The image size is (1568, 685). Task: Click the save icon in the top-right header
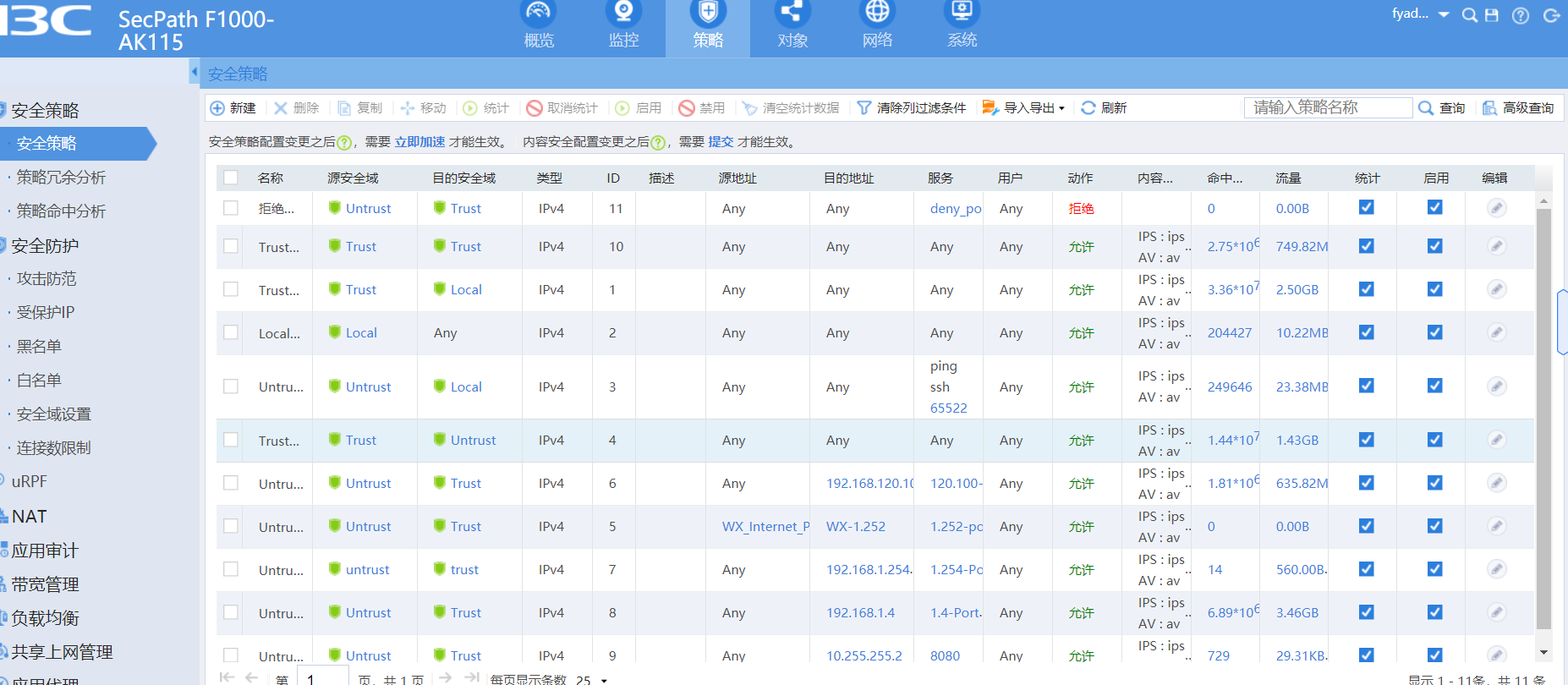1492,15
